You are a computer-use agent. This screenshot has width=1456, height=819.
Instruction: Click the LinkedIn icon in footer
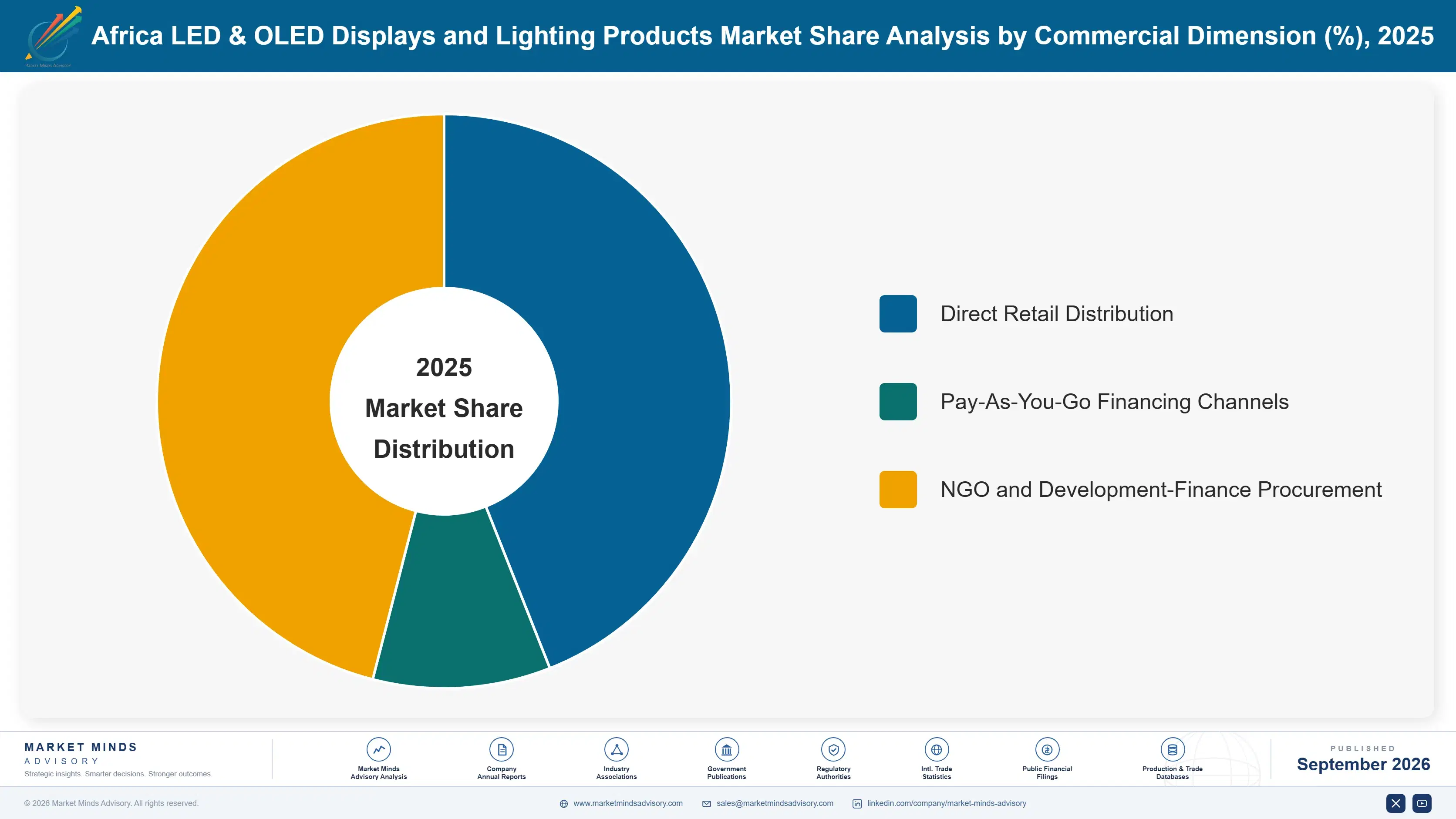coord(857,804)
